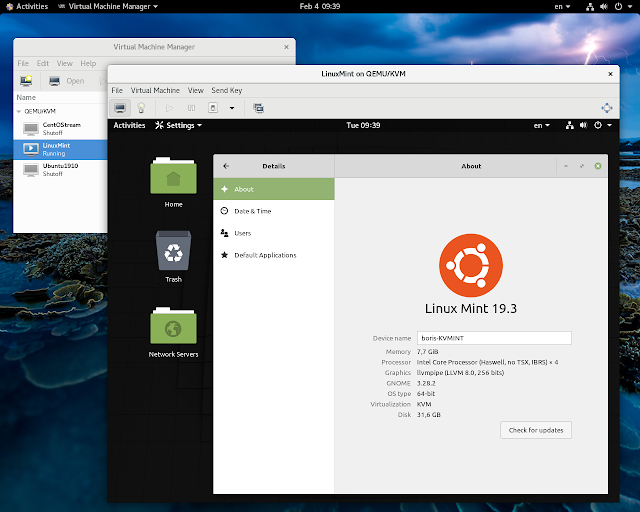Close the Virtual Machine Manager window
640x512 pixels.
click(x=286, y=47)
